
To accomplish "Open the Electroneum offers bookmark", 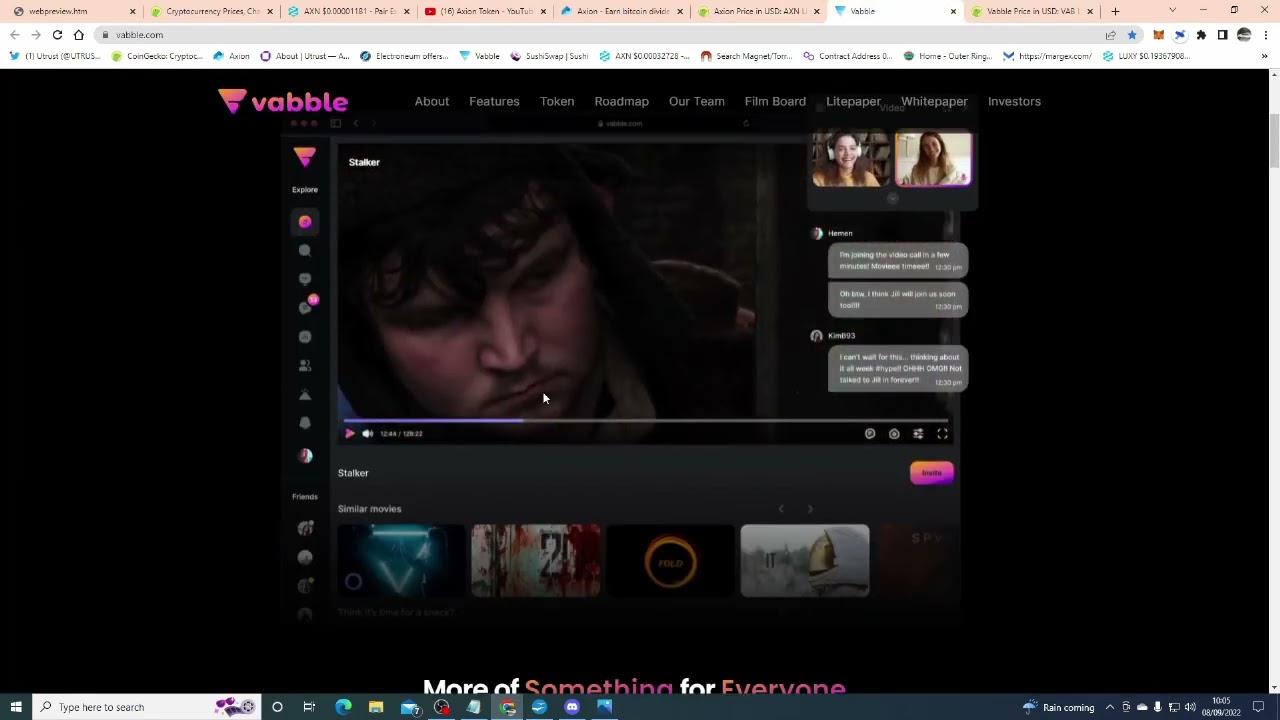I will pyautogui.click(x=404, y=56).
